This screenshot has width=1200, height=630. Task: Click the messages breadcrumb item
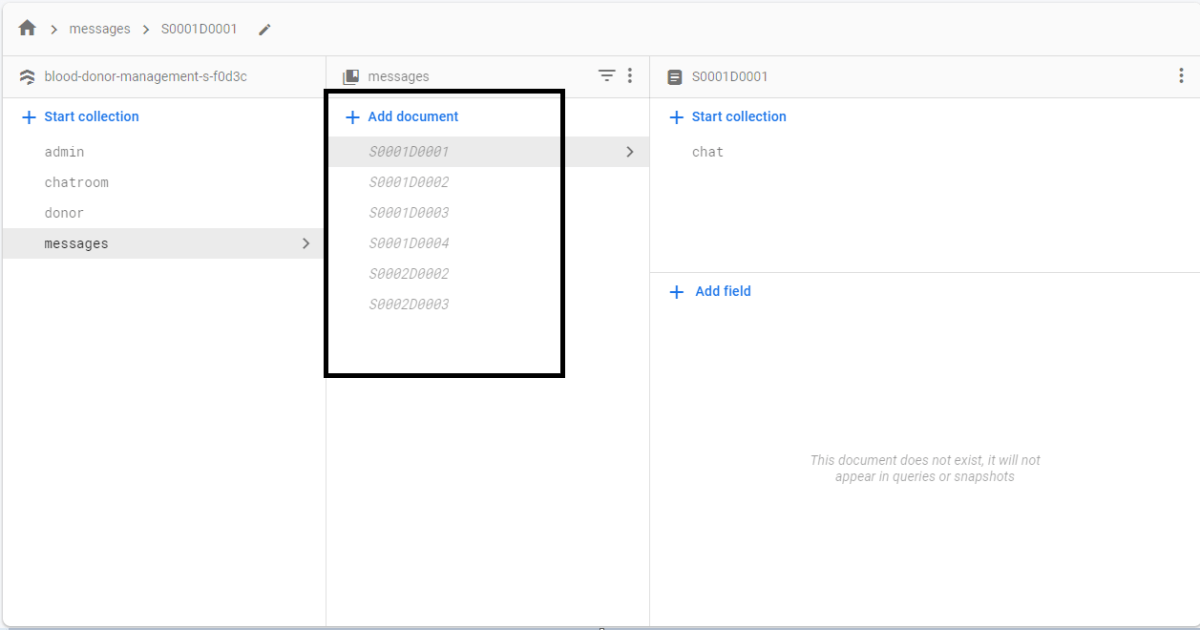[x=100, y=28]
